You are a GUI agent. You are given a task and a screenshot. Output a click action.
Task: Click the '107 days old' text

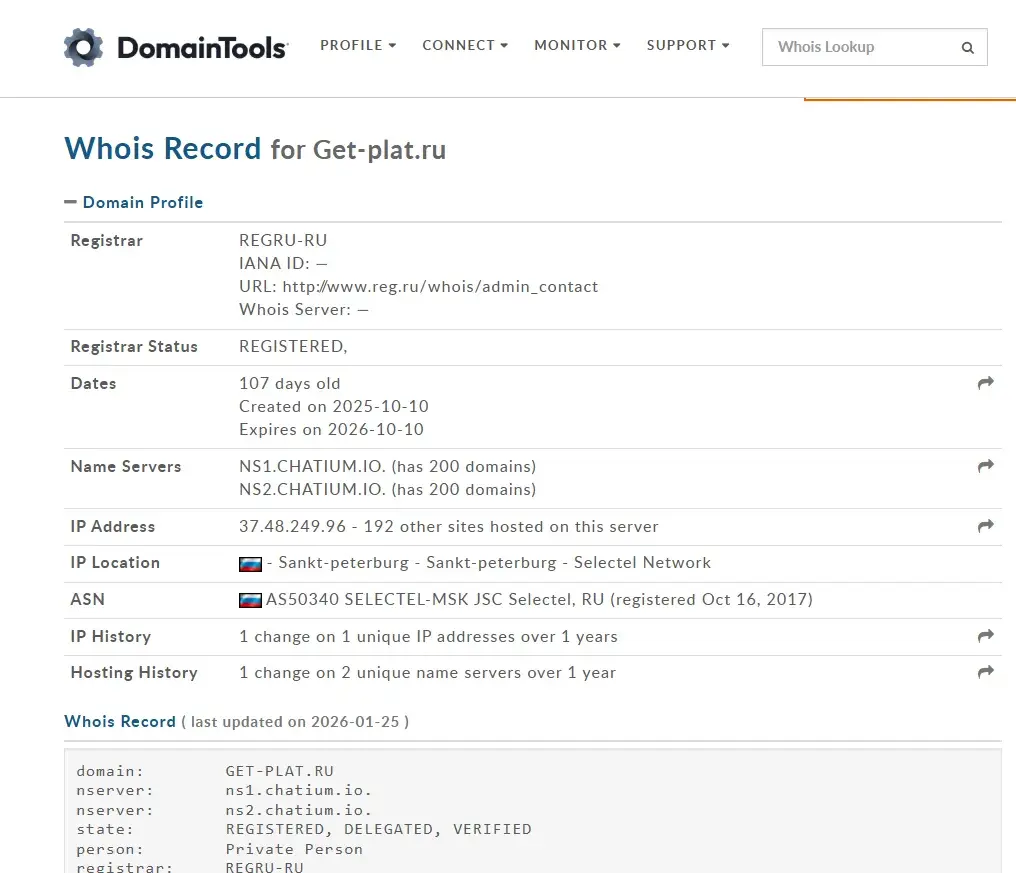[x=290, y=384]
